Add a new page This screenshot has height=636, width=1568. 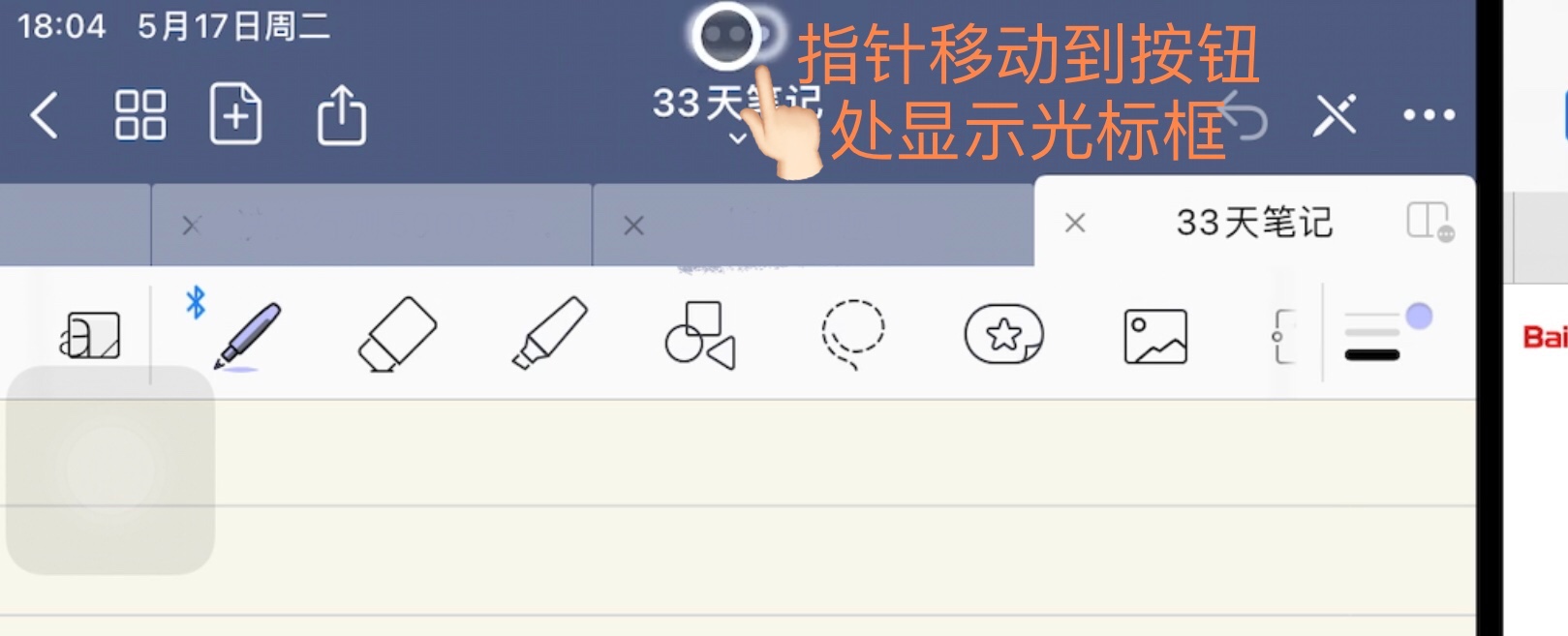pyautogui.click(x=236, y=113)
